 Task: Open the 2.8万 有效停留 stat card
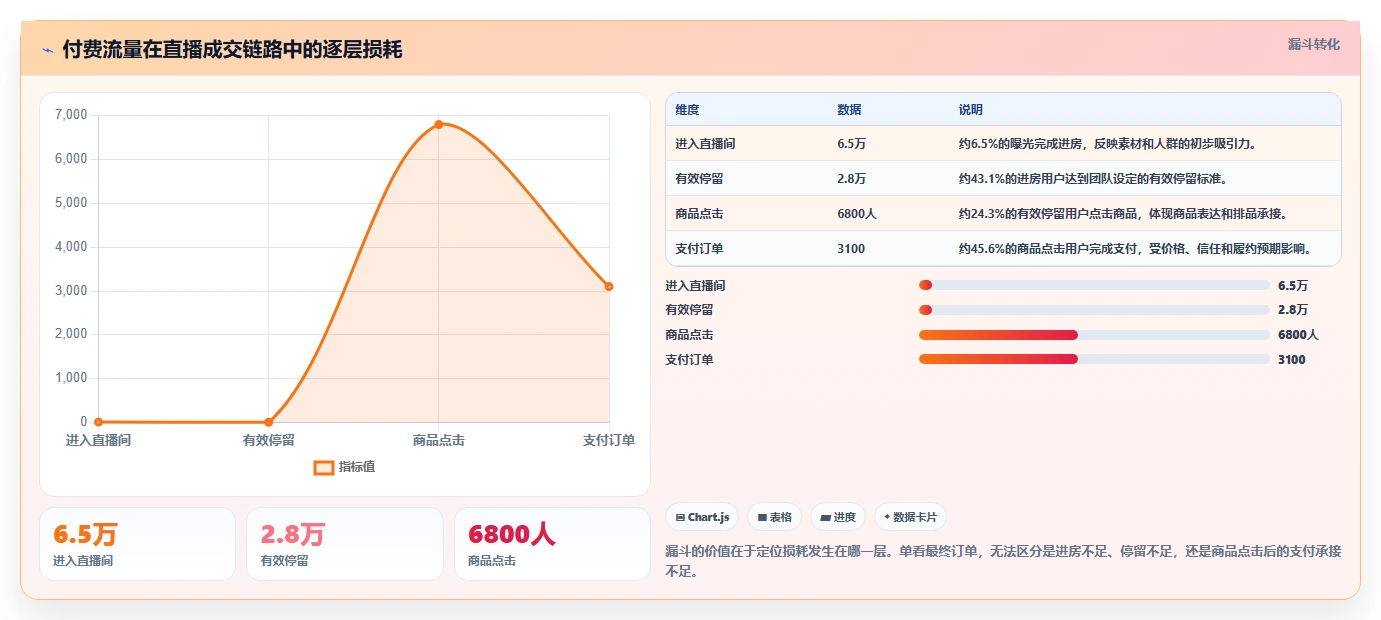pyautogui.click(x=345, y=544)
